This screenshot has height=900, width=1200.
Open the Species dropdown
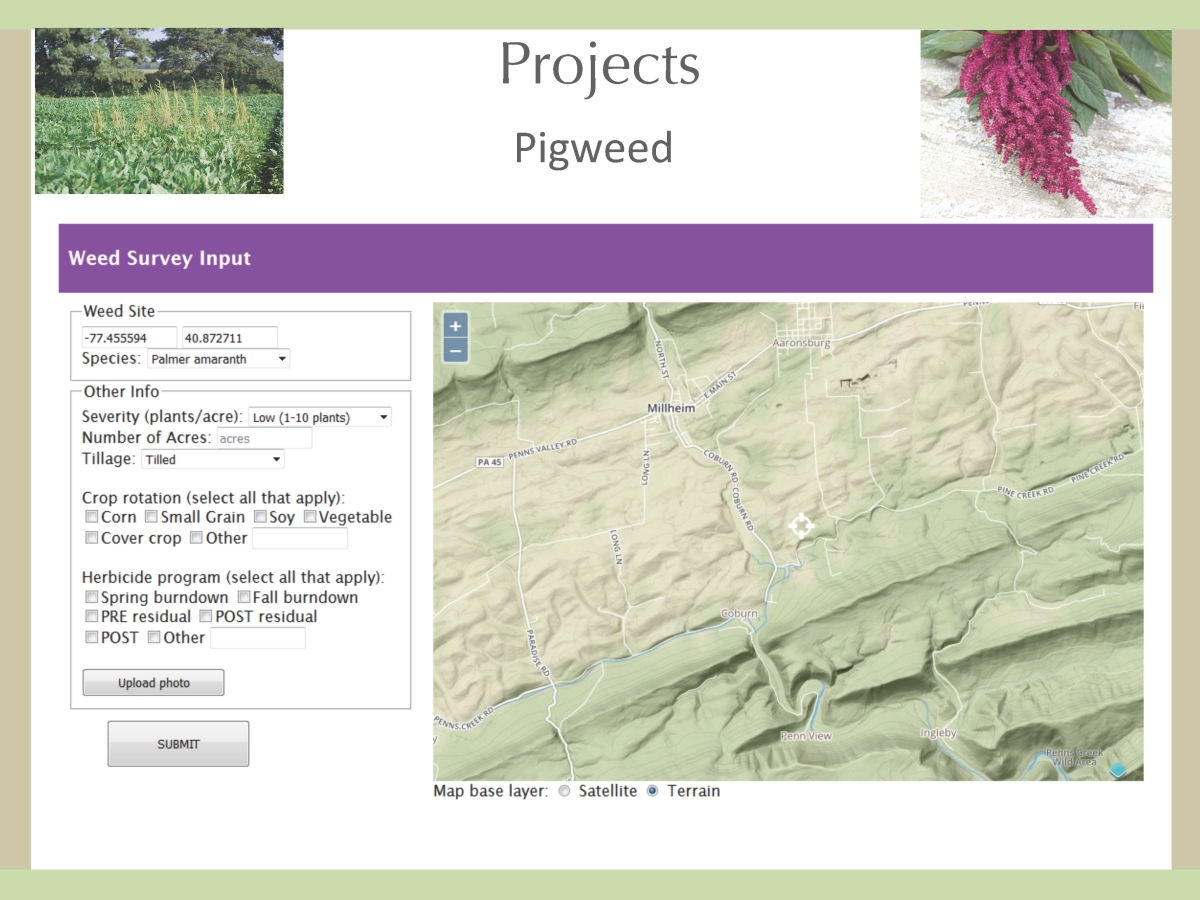(218, 359)
